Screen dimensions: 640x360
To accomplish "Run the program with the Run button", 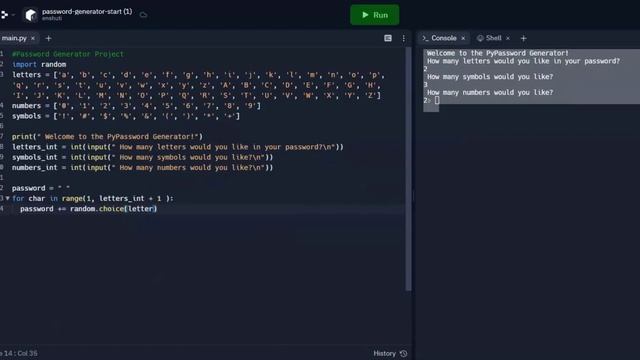I will (x=374, y=15).
